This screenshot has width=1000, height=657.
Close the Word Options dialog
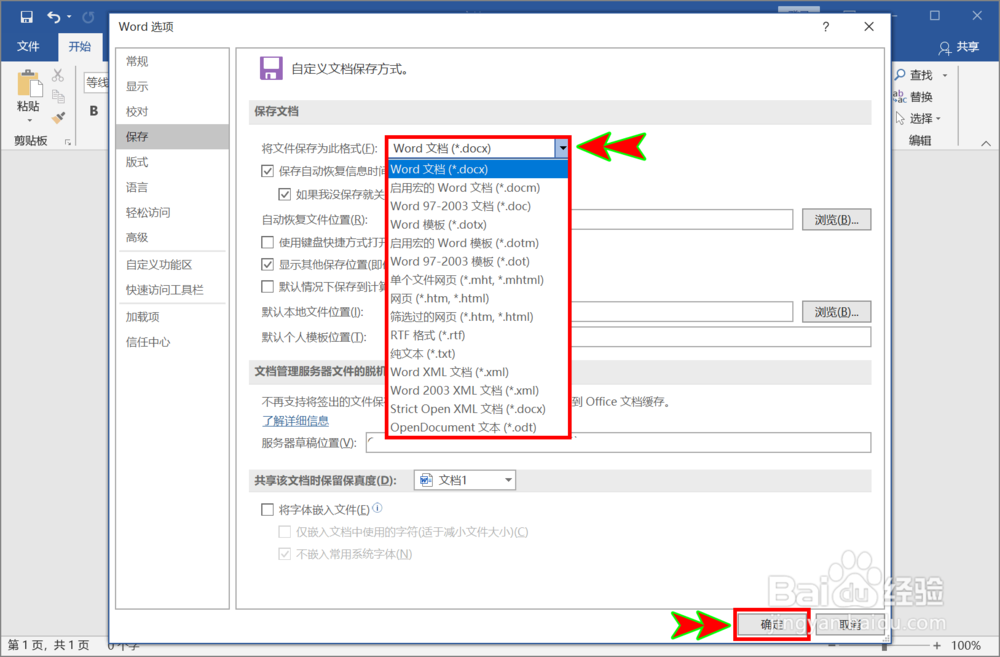(869, 27)
